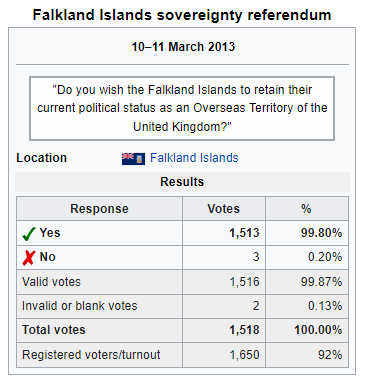
Task: Select the Yes vote count 1,513
Action: click(244, 233)
